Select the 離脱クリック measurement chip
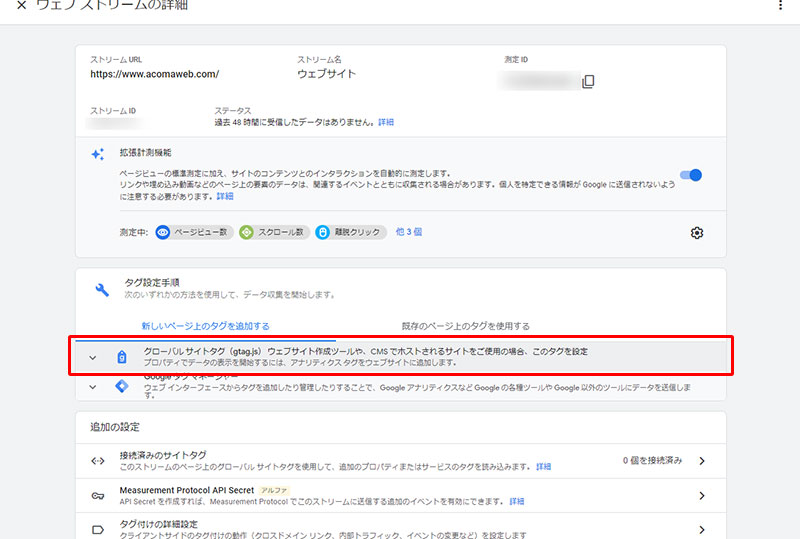The width and height of the screenshot is (800, 539). pos(351,232)
